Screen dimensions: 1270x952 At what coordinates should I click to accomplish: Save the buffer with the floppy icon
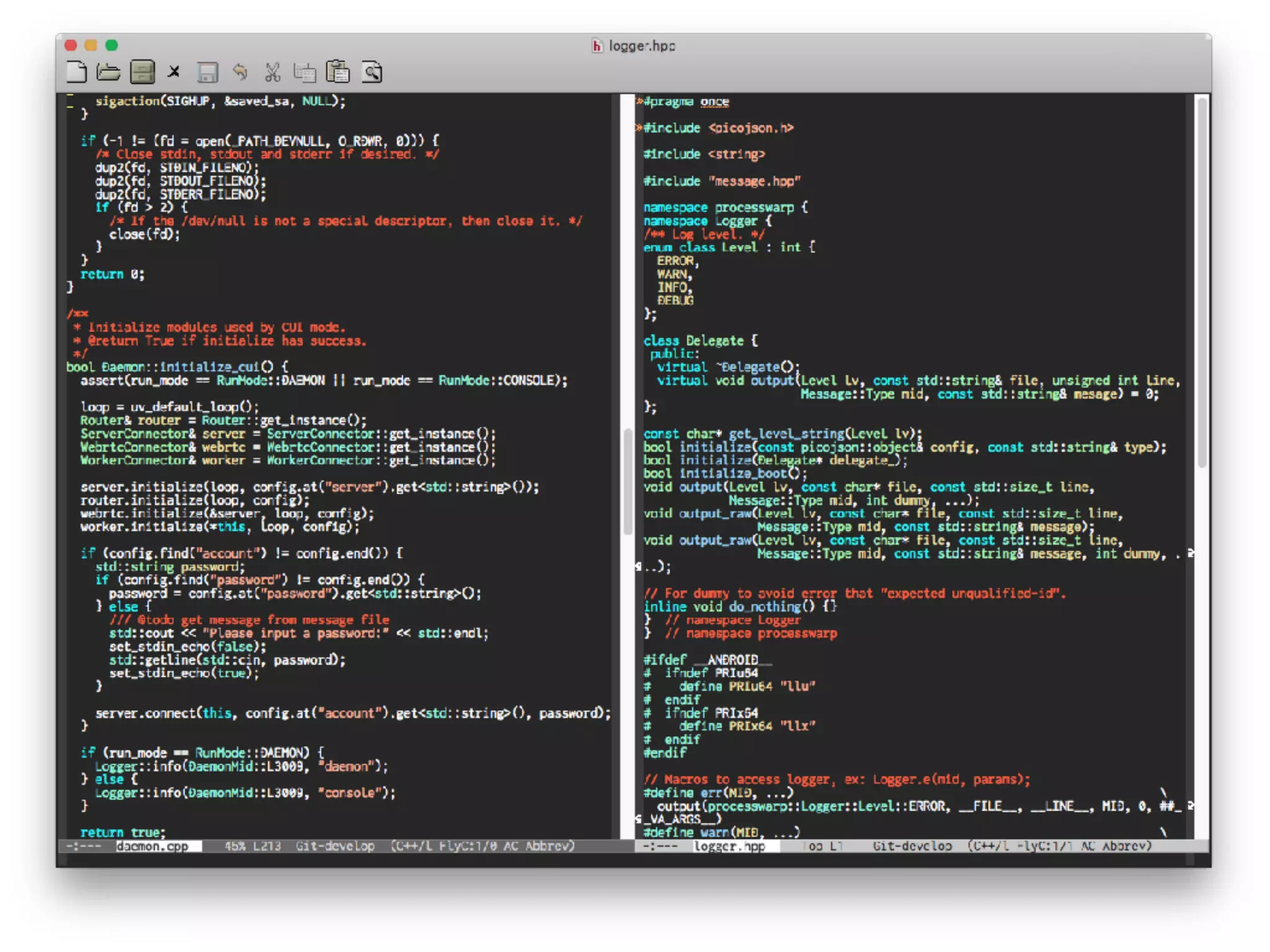click(207, 73)
